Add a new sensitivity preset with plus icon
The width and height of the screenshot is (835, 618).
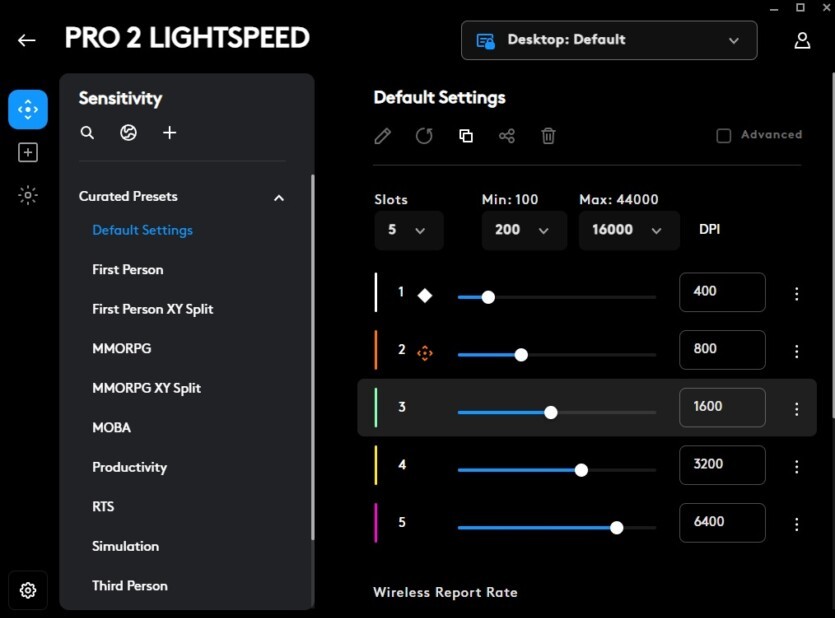(169, 132)
